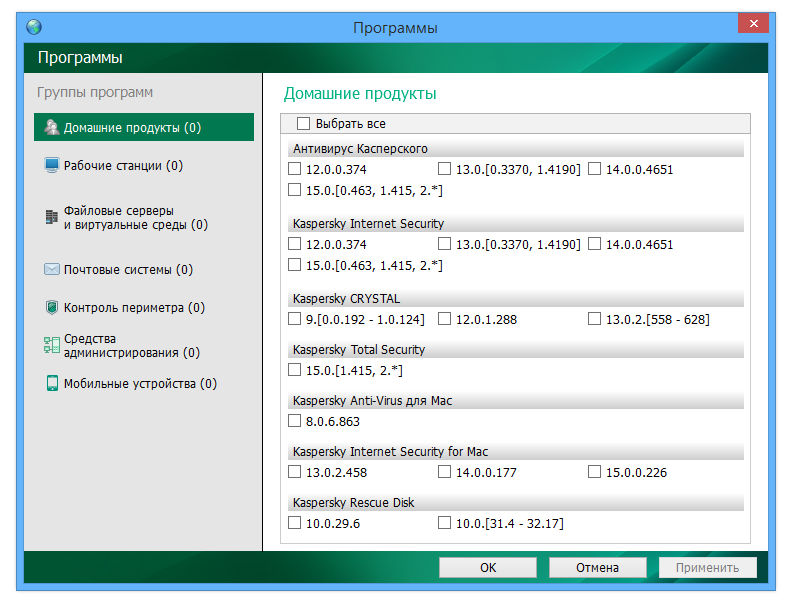
Task: Check 15.0.0.226 under Internet Security for Mac
Action: [x=595, y=471]
